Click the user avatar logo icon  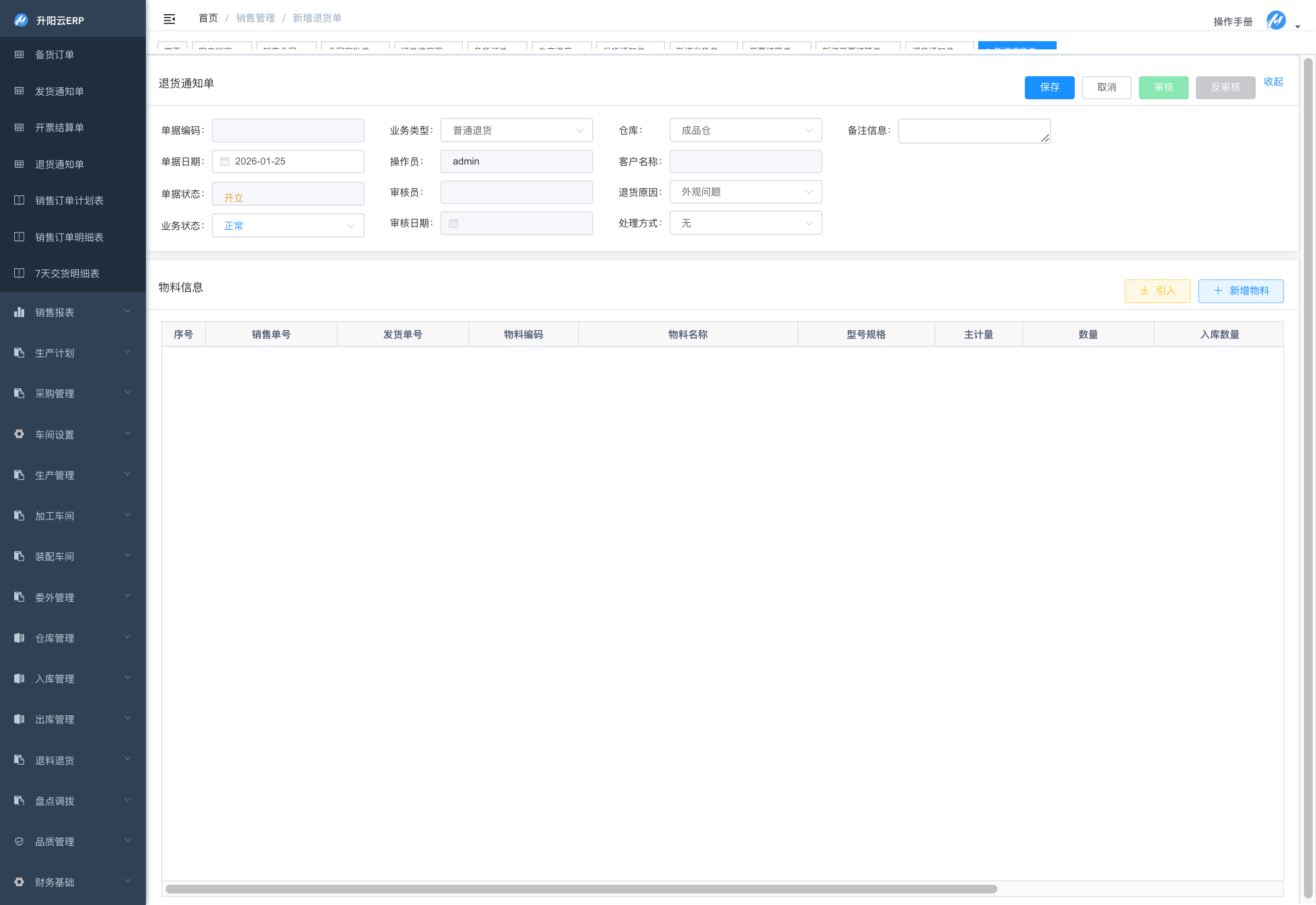tap(1276, 20)
